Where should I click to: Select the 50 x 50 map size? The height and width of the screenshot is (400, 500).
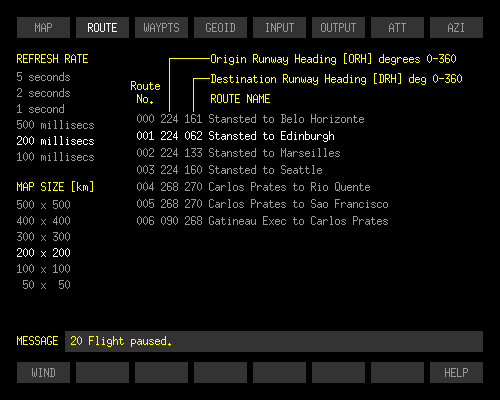46,285
